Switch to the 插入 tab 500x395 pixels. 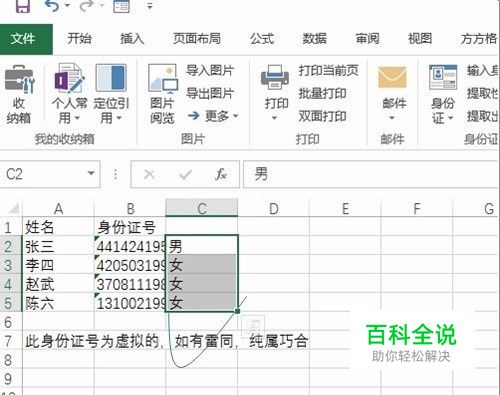click(132, 39)
